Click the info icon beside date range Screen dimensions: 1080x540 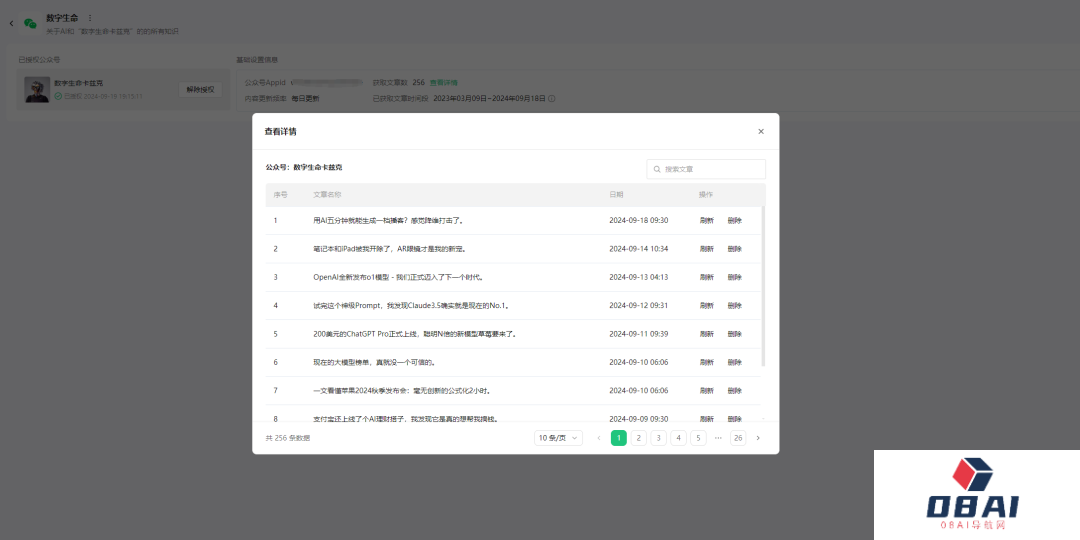click(551, 98)
